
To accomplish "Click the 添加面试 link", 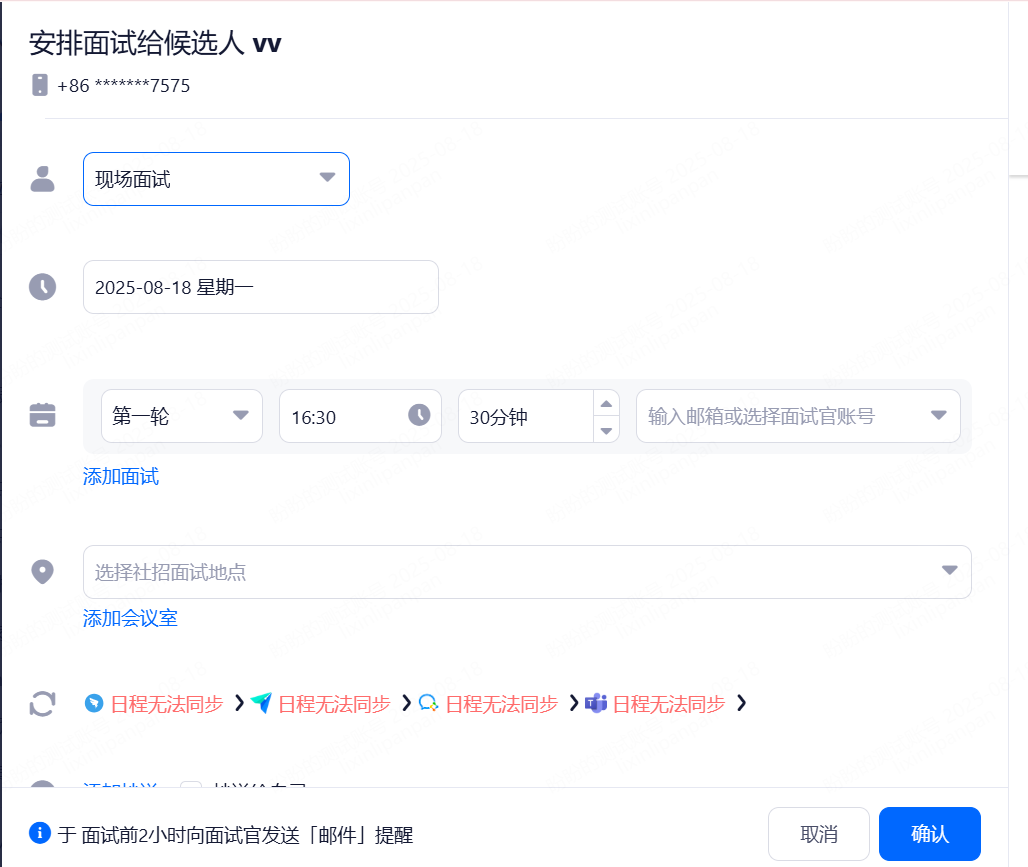I will (x=121, y=476).
